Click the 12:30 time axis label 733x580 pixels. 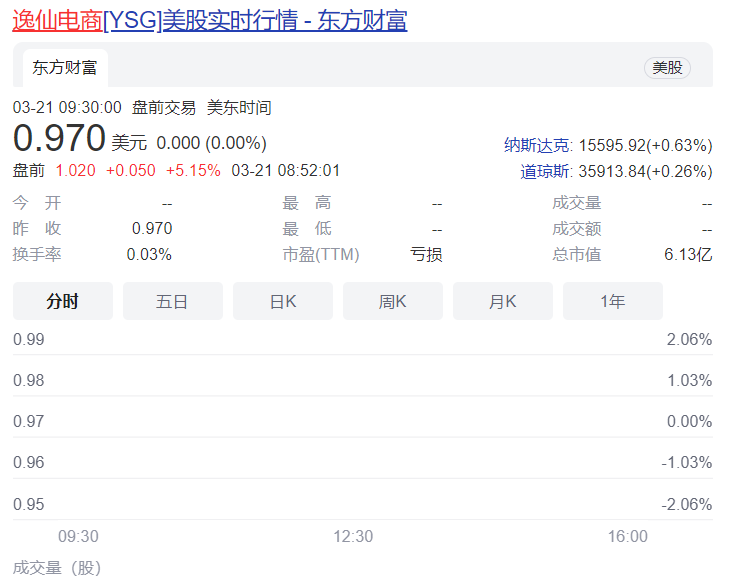[x=353, y=537]
